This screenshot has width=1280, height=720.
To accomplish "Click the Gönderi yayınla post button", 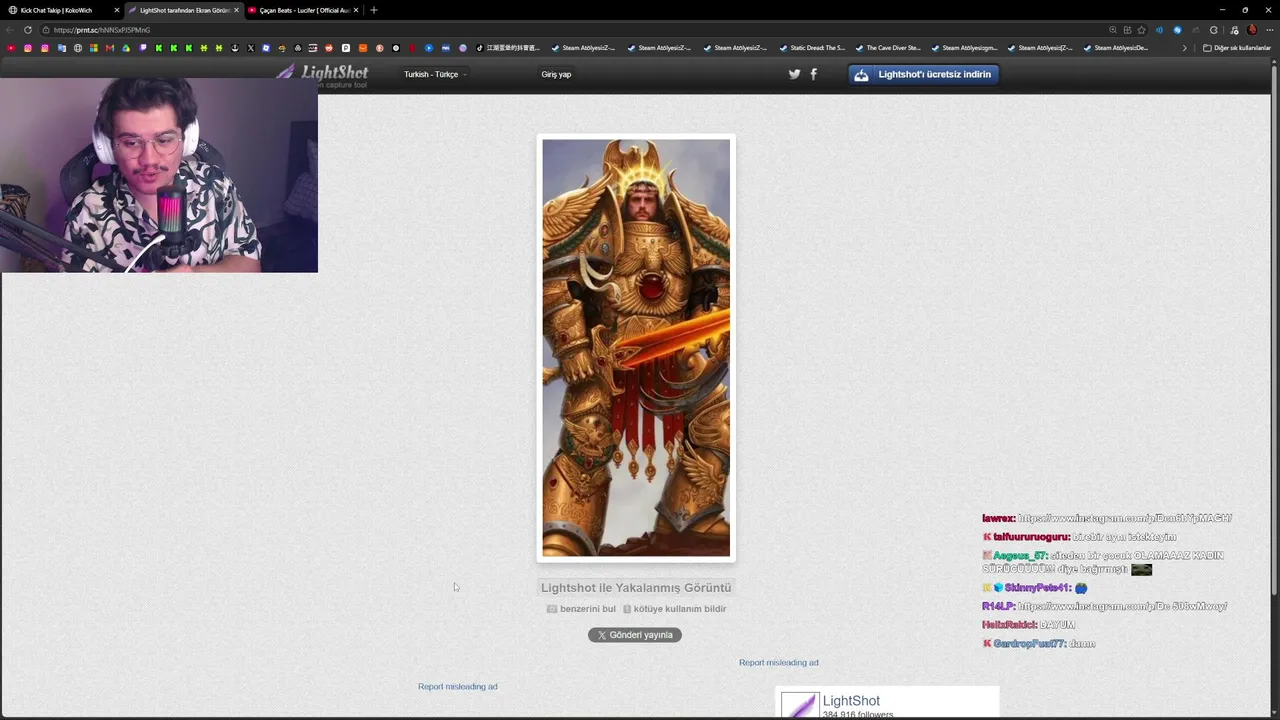I will [635, 635].
